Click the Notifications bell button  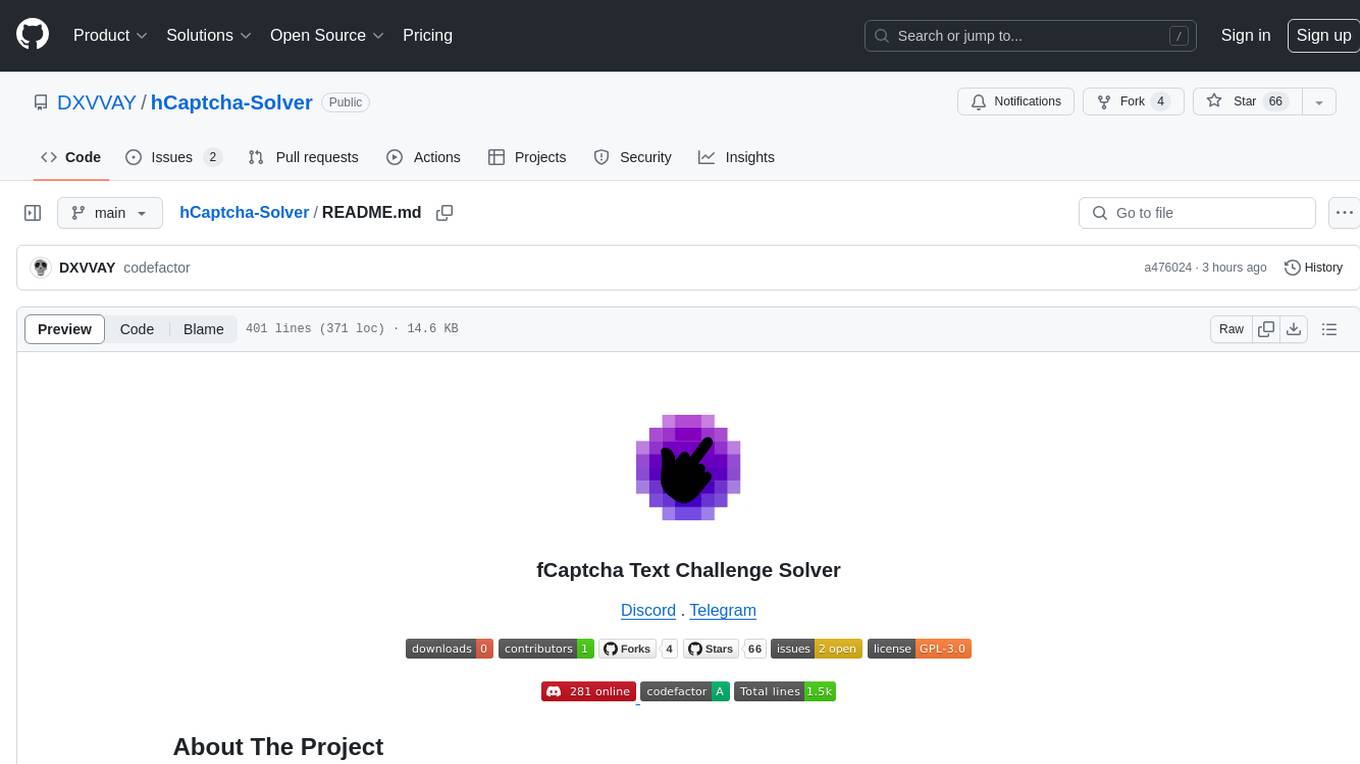1016,102
